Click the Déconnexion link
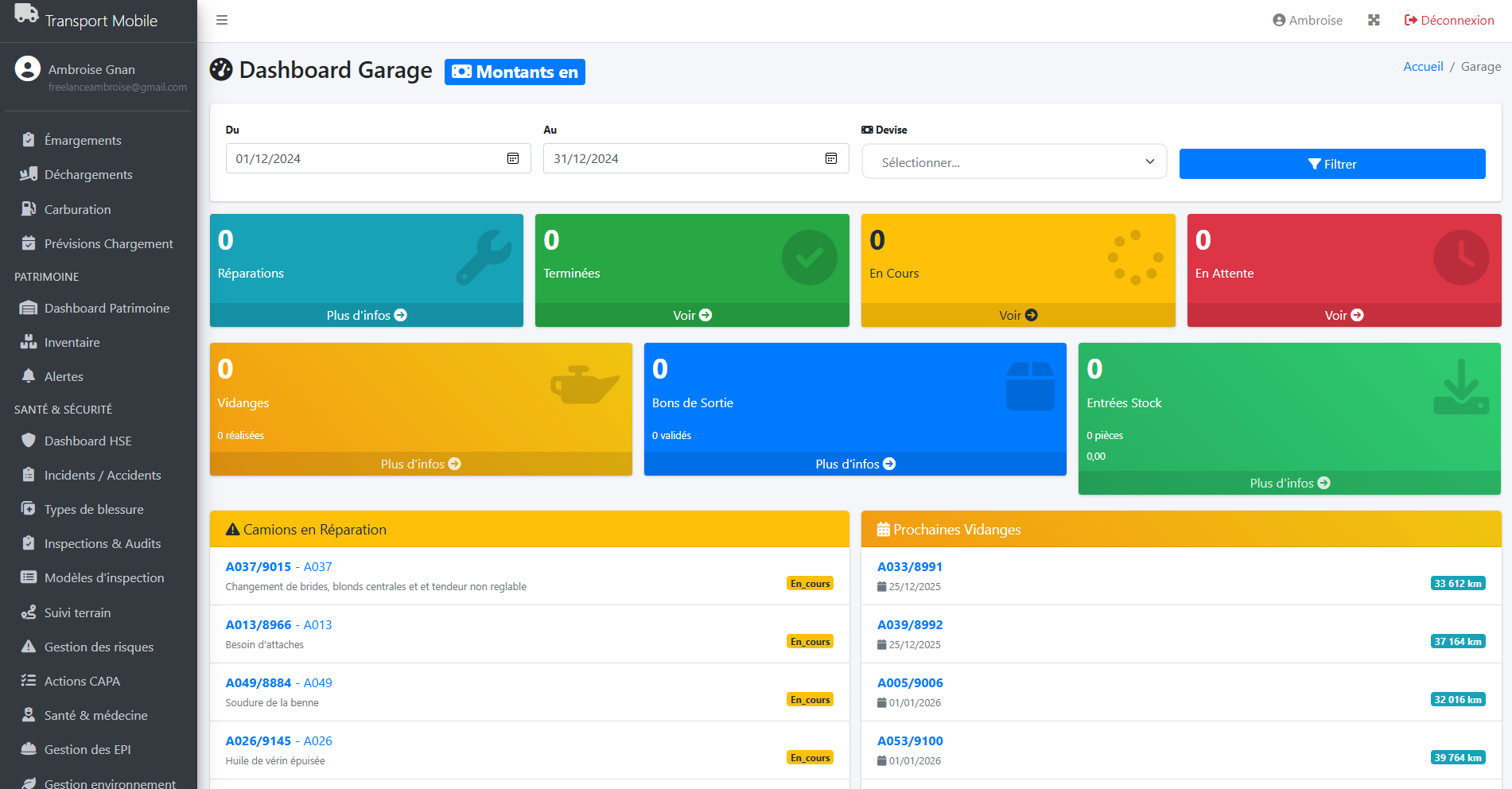Screen dimensions: 1512x789 pyautogui.click(x=1449, y=21)
